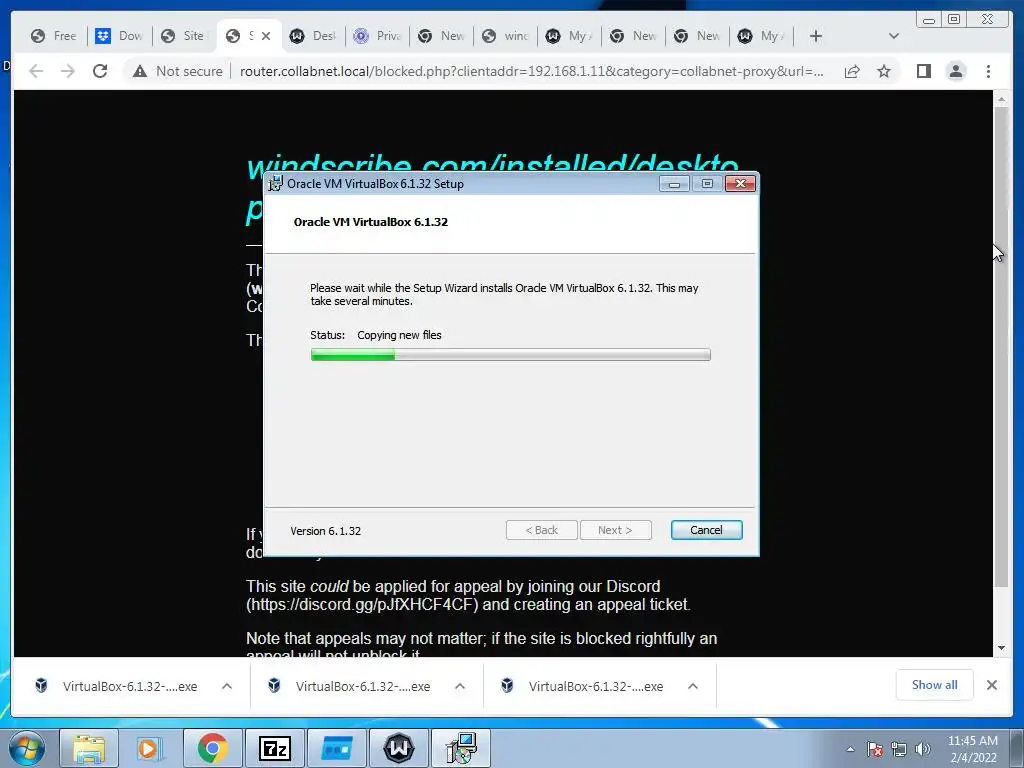This screenshot has height=768, width=1024.
Task: Open the volume tray icon
Action: [x=923, y=749]
